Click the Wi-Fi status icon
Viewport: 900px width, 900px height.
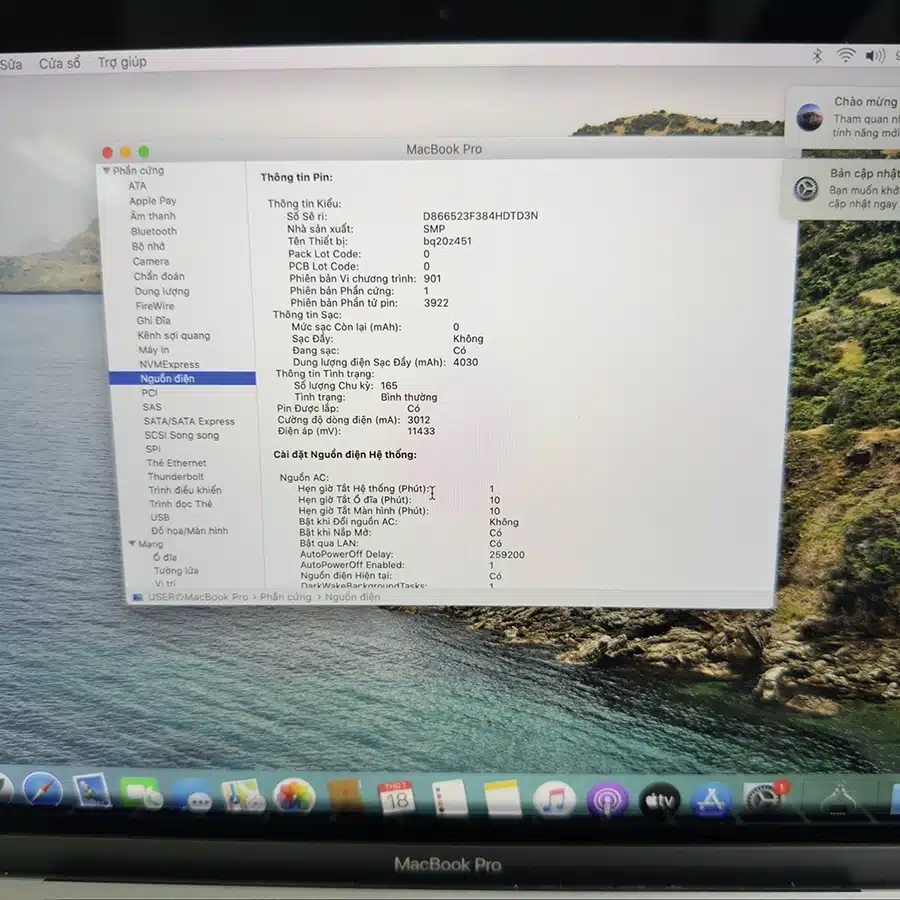coord(848,57)
